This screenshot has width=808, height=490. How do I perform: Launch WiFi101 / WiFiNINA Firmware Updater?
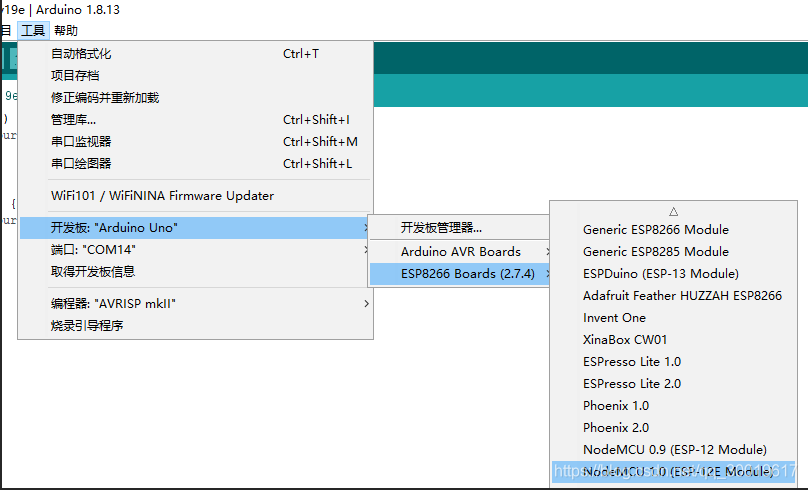(195, 196)
